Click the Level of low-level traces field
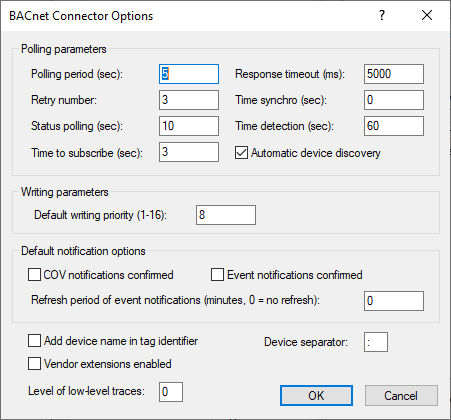Screen dimensions: 451x420 [x=171, y=392]
